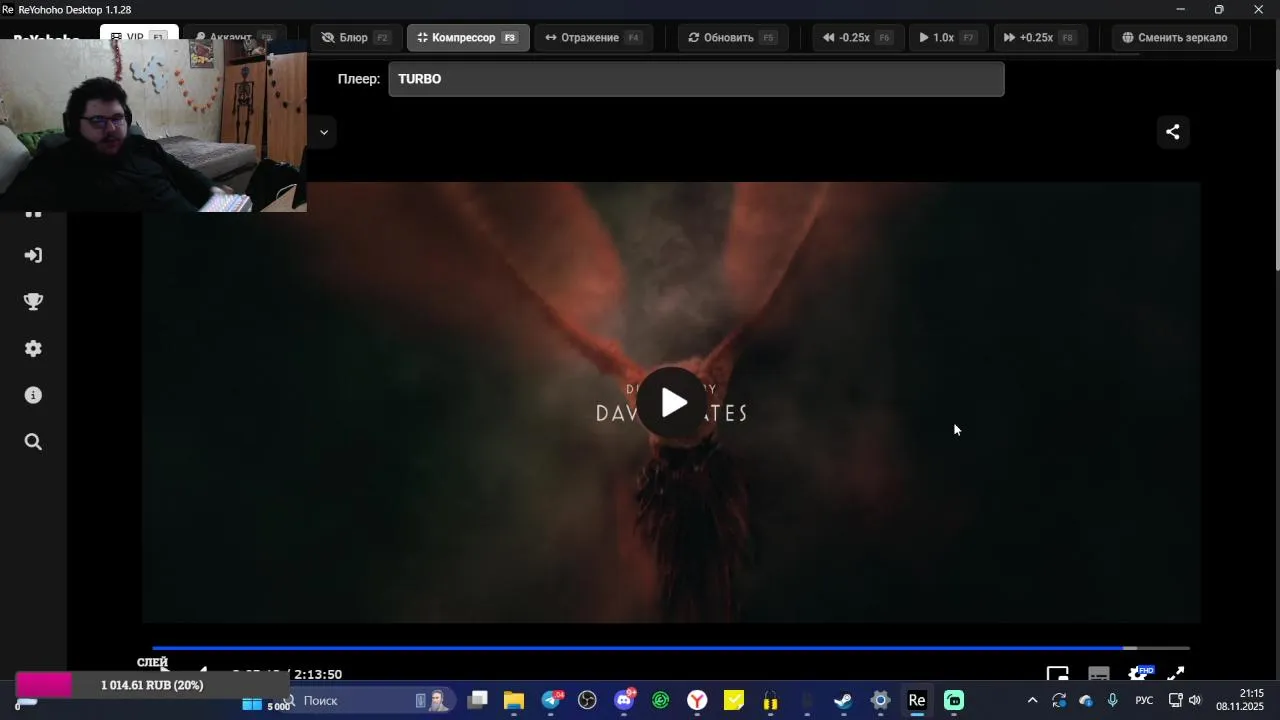The width and height of the screenshot is (1280, 720).
Task: Open Steam from the taskbar
Action: 843,701
